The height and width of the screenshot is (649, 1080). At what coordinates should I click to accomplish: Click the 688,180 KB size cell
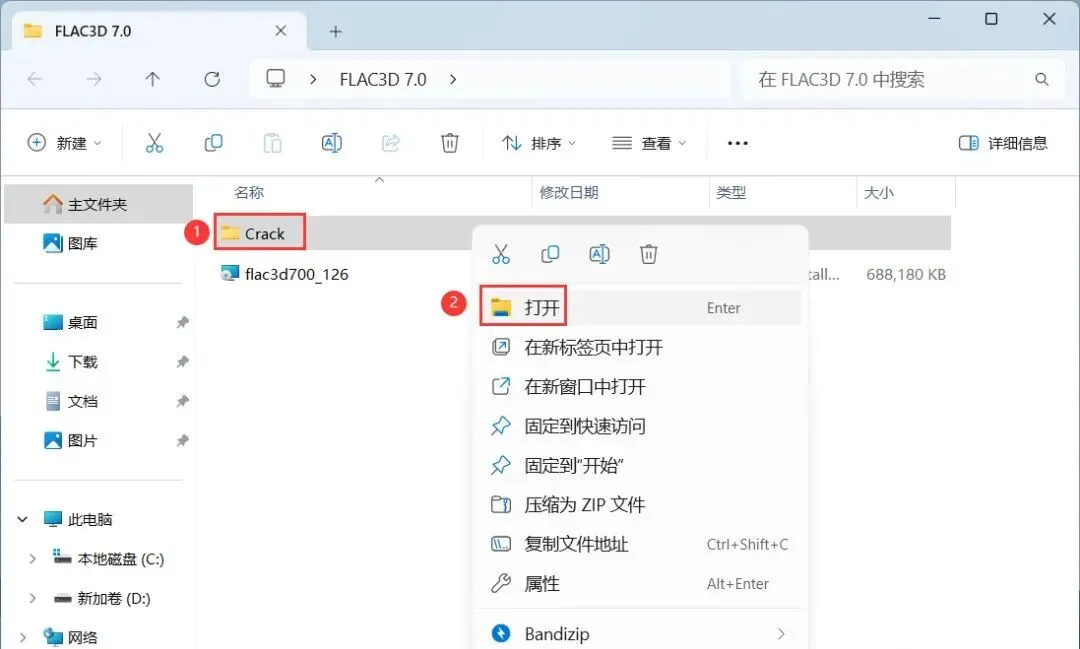tap(906, 274)
